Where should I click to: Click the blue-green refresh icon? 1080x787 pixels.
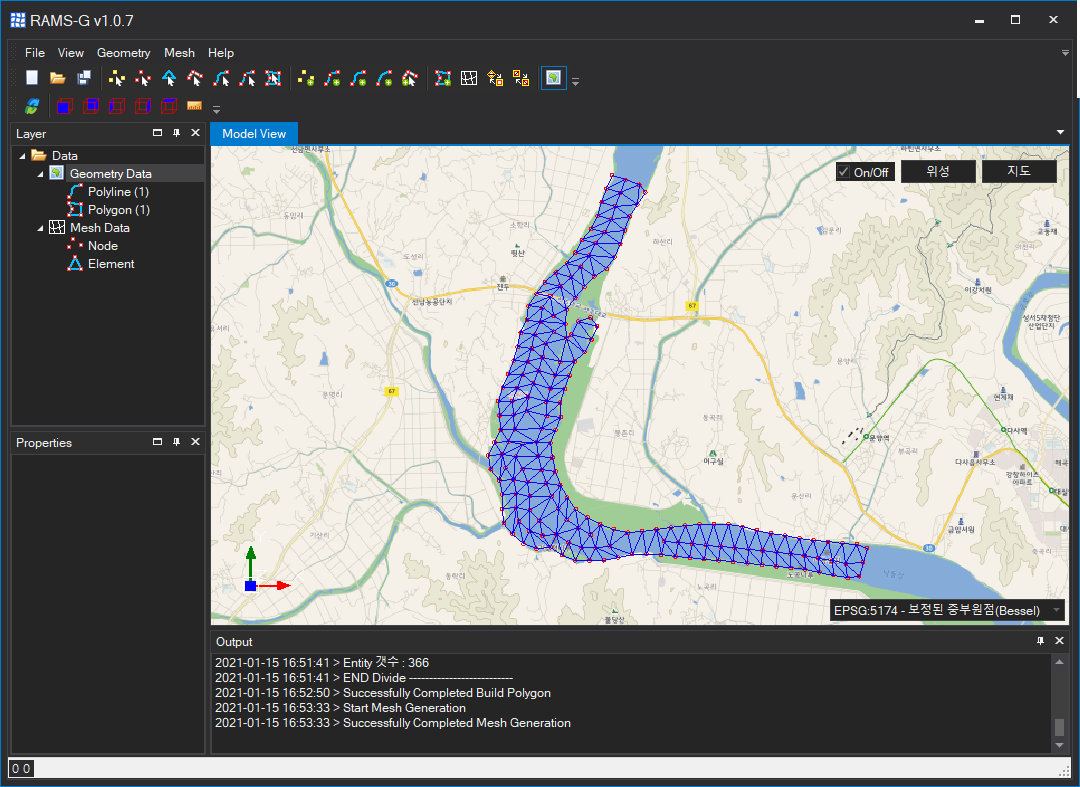tap(32, 106)
